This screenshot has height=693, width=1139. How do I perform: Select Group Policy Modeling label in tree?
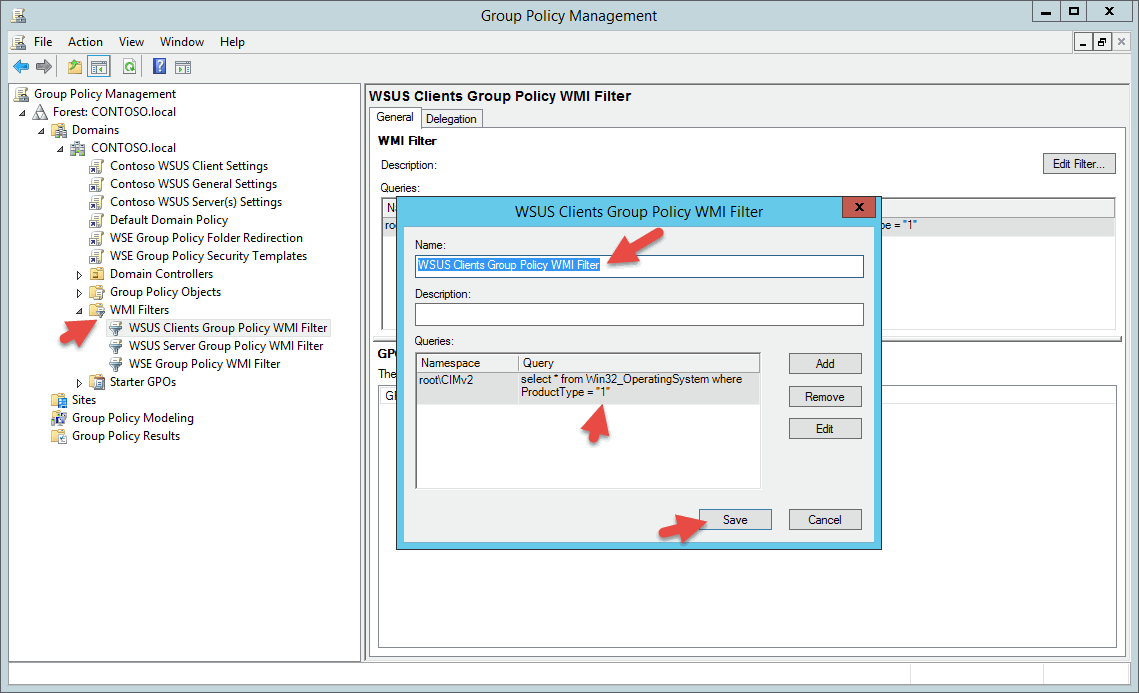[x=133, y=418]
